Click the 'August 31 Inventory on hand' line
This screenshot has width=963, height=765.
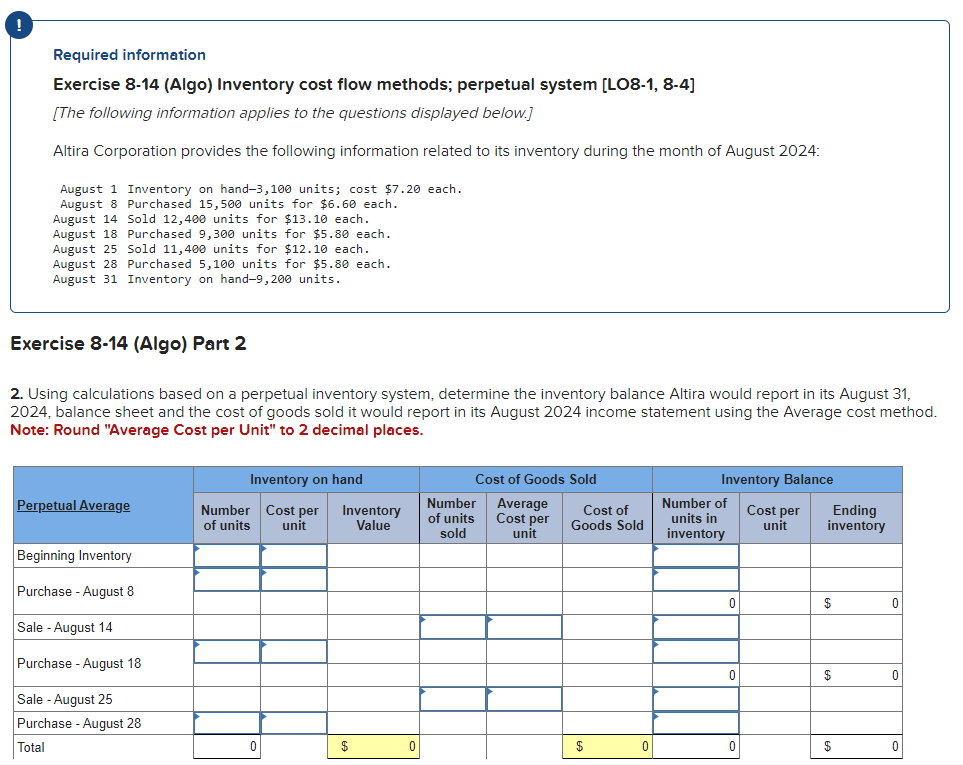click(197, 279)
